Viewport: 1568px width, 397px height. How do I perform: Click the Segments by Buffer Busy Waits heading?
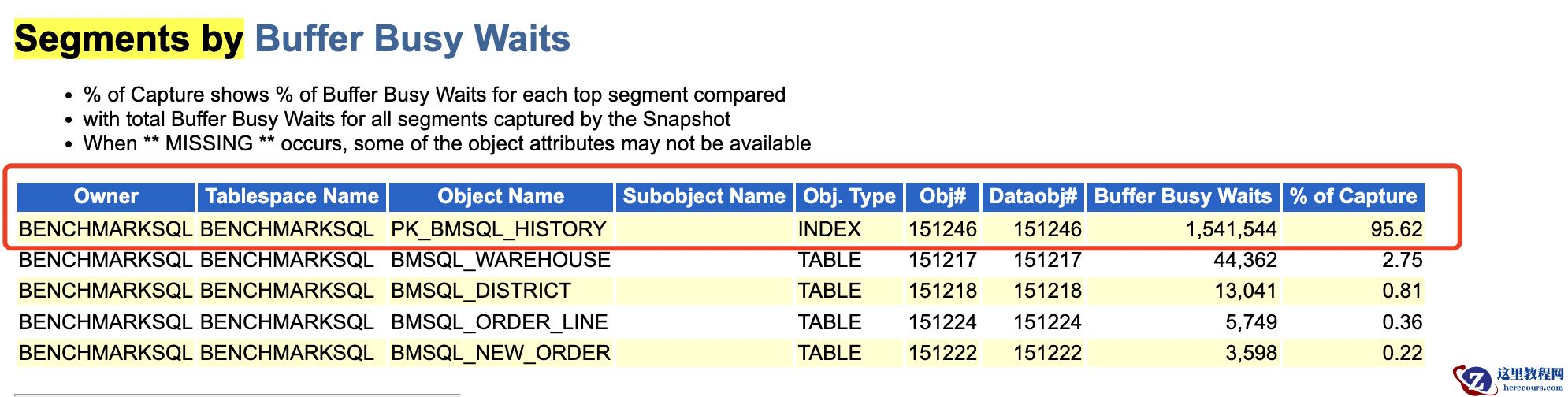click(292, 39)
